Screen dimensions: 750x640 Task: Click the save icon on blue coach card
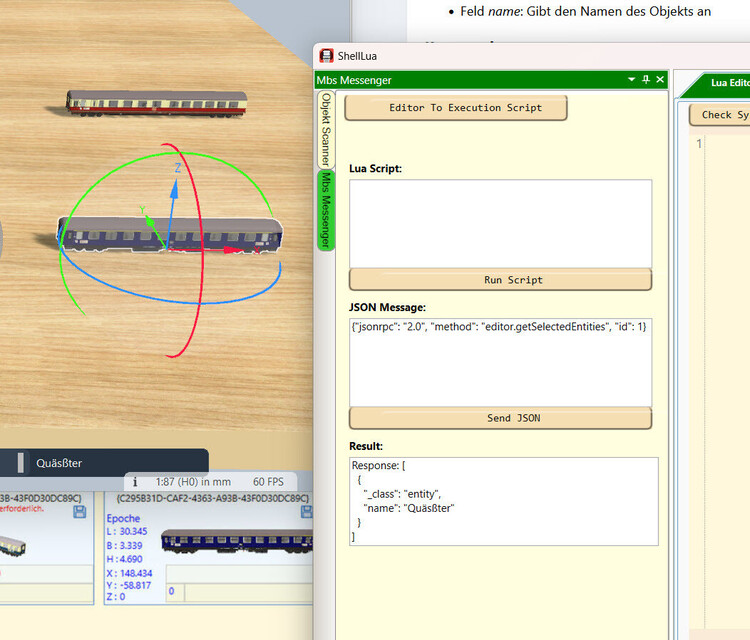(x=307, y=512)
